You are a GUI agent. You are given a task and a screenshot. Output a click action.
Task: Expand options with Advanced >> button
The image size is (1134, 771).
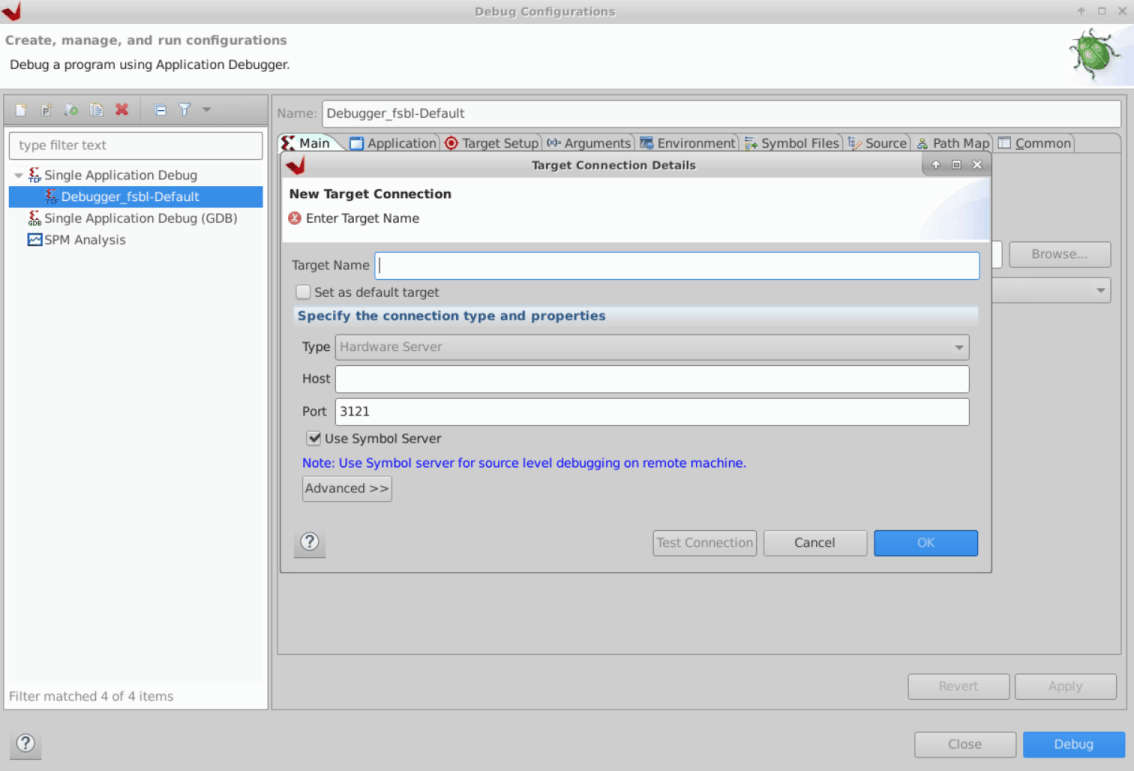[x=347, y=488]
